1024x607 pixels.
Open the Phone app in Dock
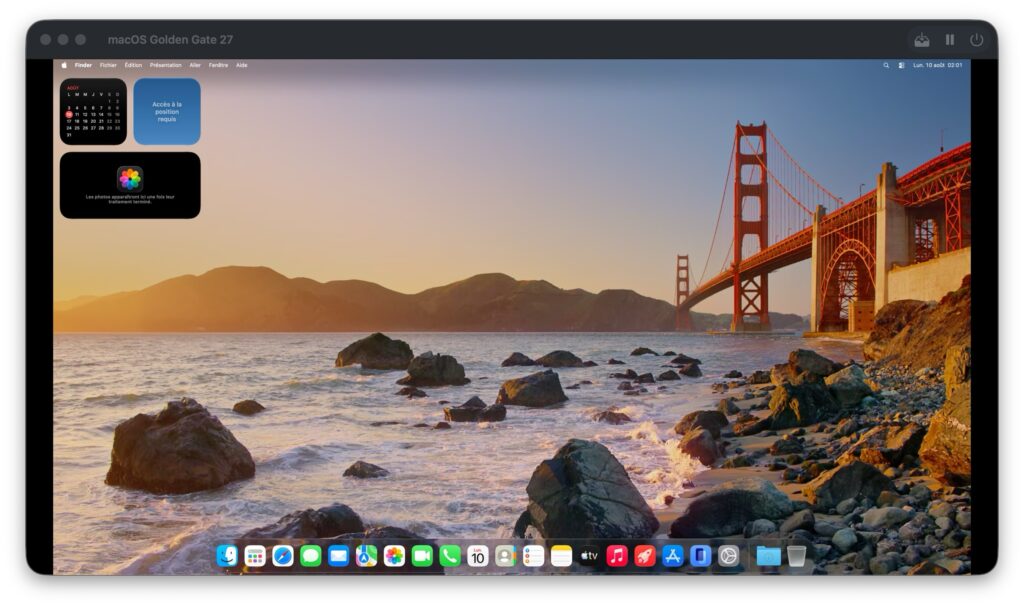point(450,556)
